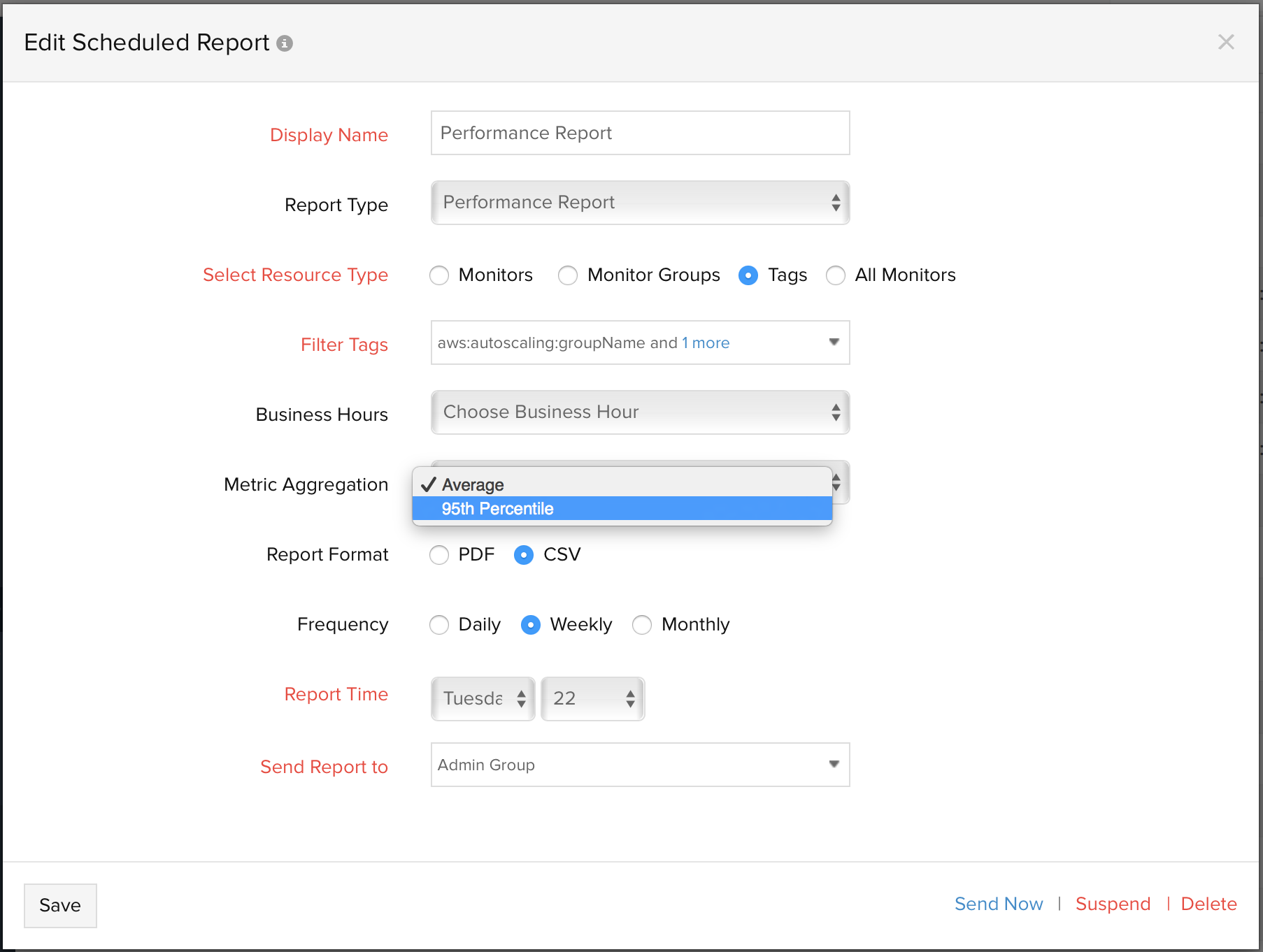
Task: Open the Report Type dropdown
Action: [x=640, y=203]
